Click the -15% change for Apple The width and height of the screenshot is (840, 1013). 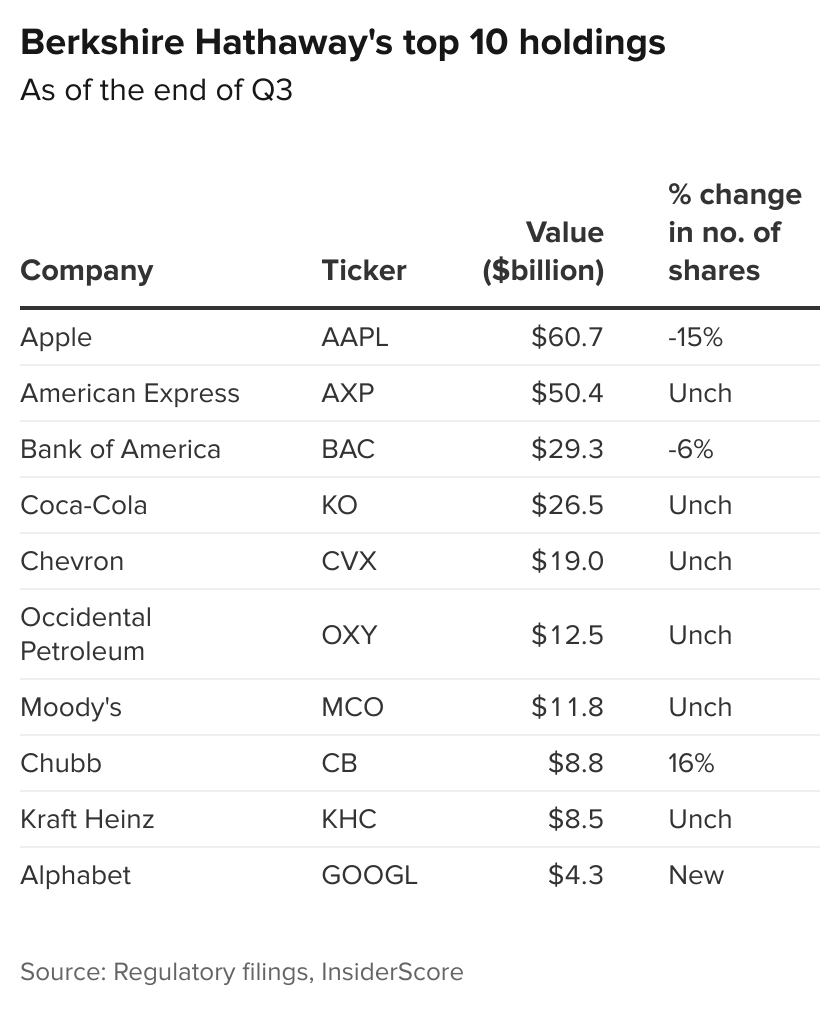(x=695, y=337)
